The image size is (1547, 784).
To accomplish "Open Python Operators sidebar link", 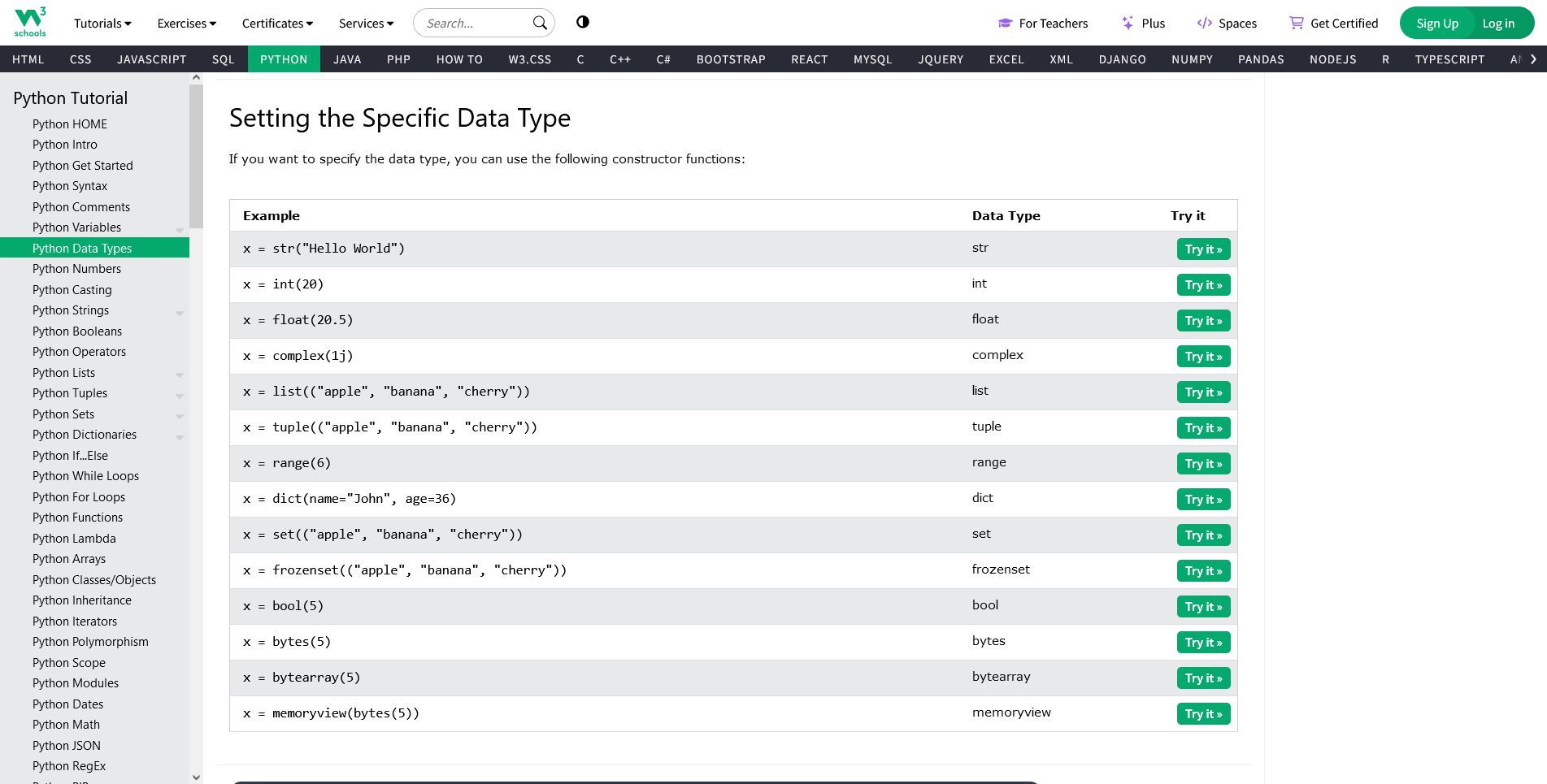I will (x=79, y=352).
